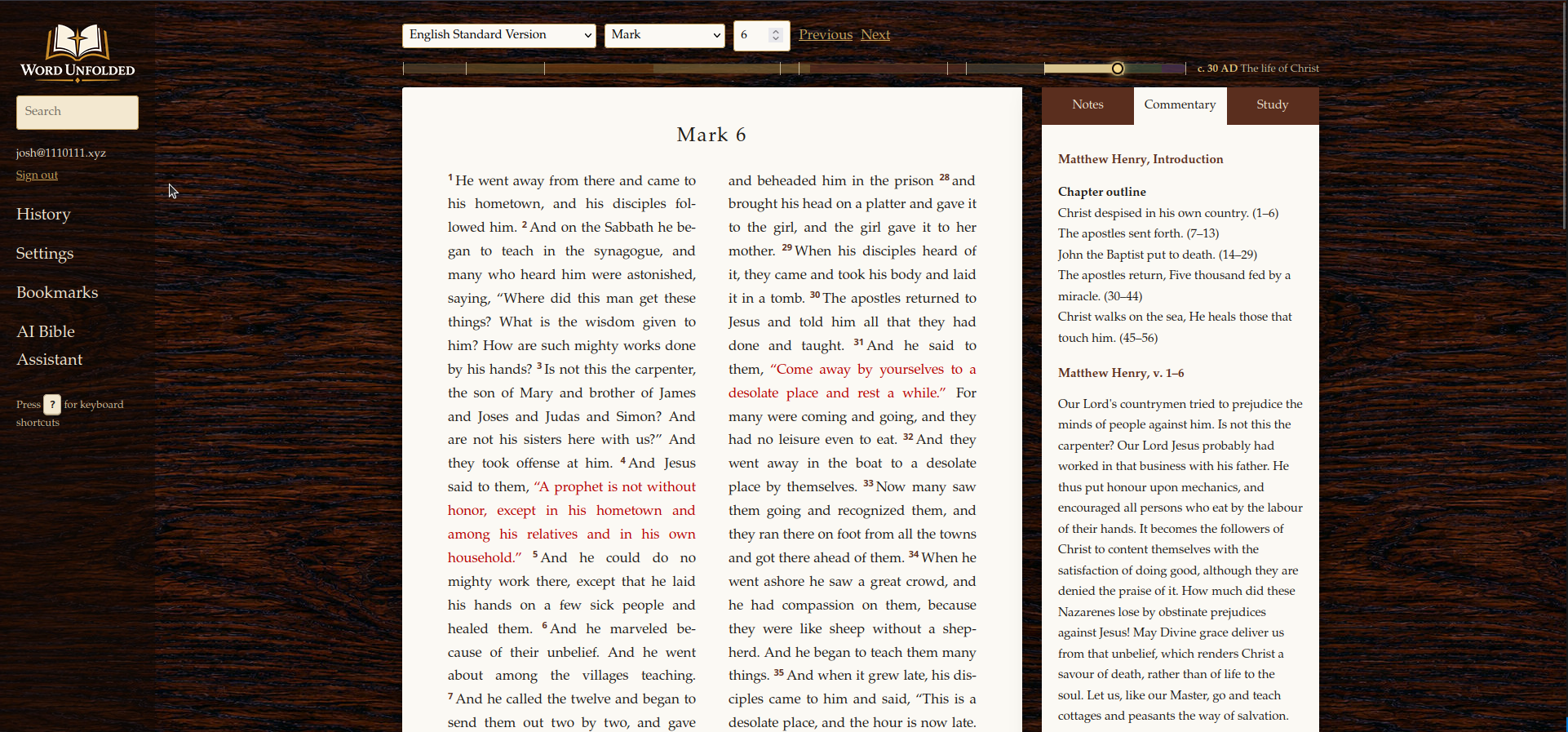
Task: Open Settings from the sidebar
Action: 45,253
